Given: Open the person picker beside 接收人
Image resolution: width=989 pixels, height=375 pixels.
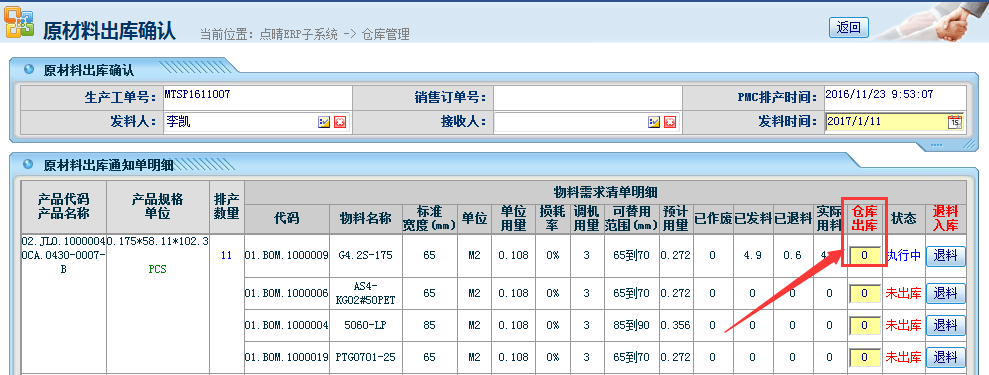Looking at the screenshot, I should point(654,122).
